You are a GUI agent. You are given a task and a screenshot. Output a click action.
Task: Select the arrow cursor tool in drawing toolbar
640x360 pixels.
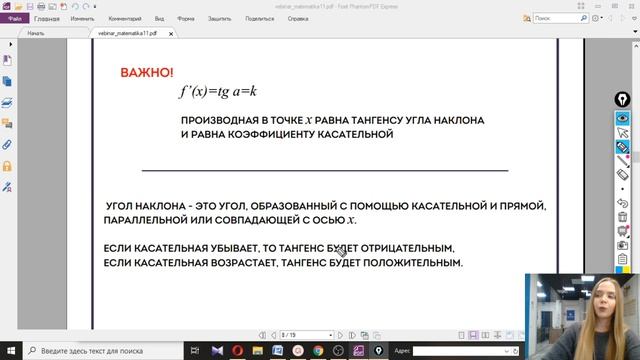(622, 133)
